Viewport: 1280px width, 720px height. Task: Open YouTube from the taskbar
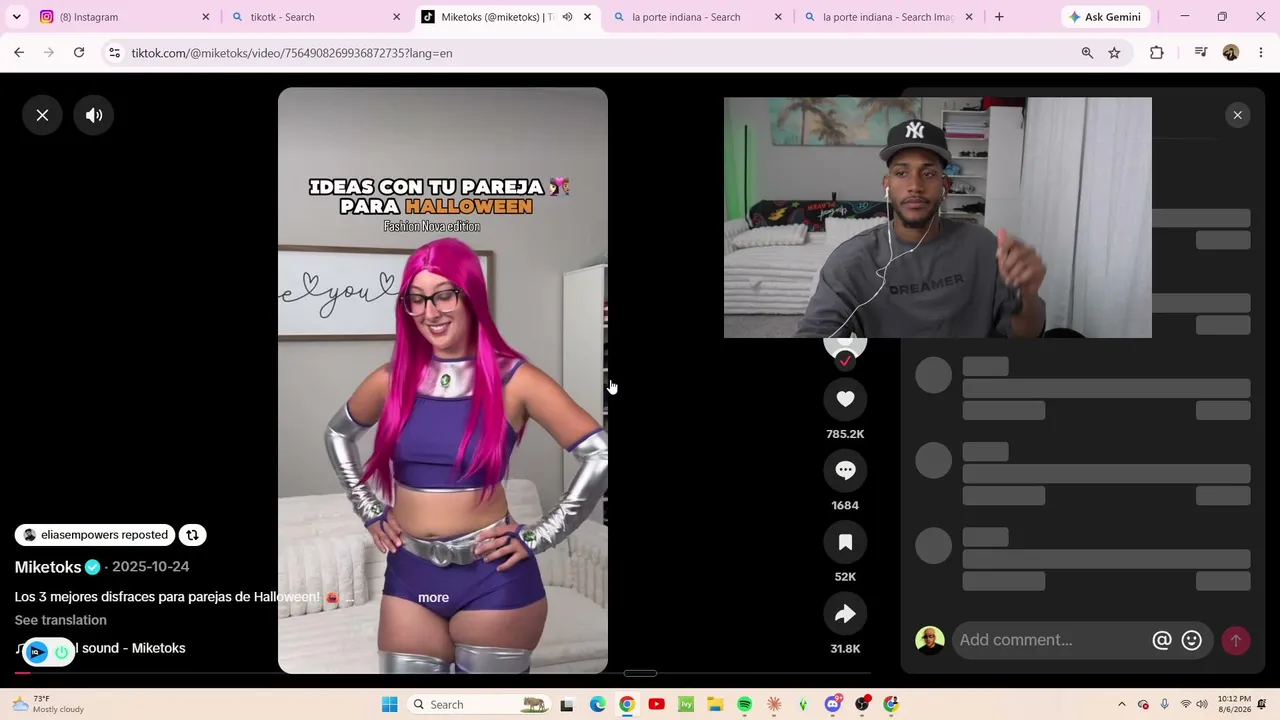[656, 704]
